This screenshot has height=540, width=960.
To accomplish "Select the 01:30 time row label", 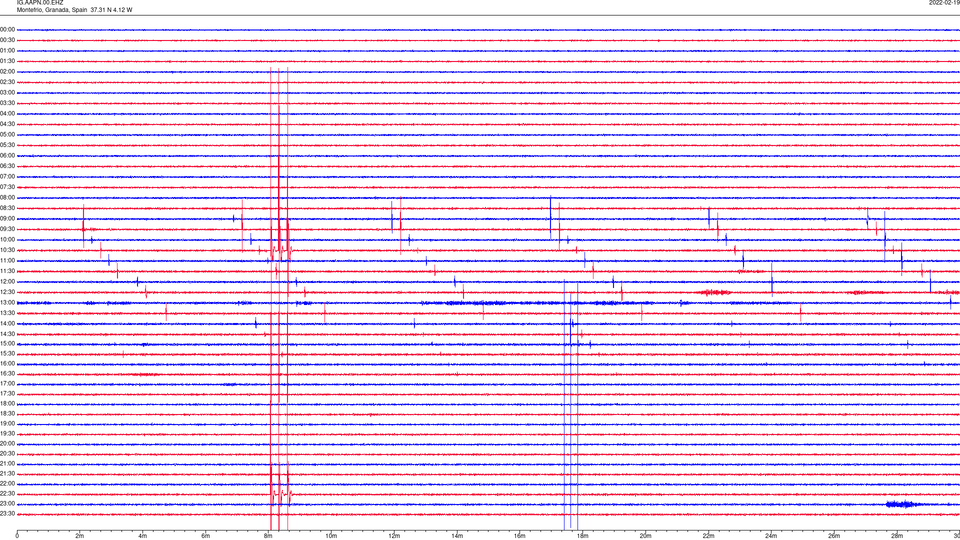I will pyautogui.click(x=7, y=61).
